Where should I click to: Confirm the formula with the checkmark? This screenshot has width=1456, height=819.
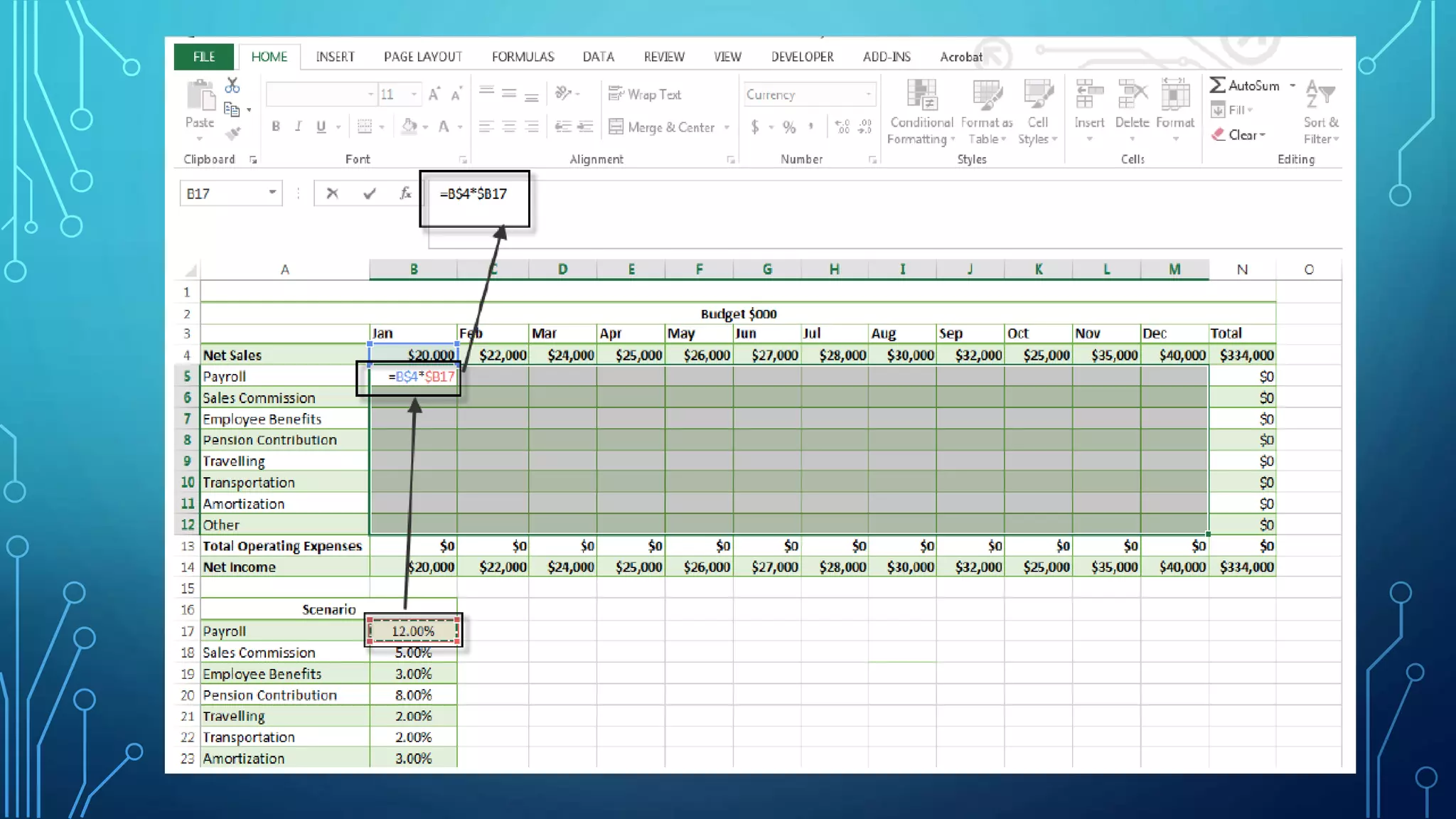coord(369,193)
